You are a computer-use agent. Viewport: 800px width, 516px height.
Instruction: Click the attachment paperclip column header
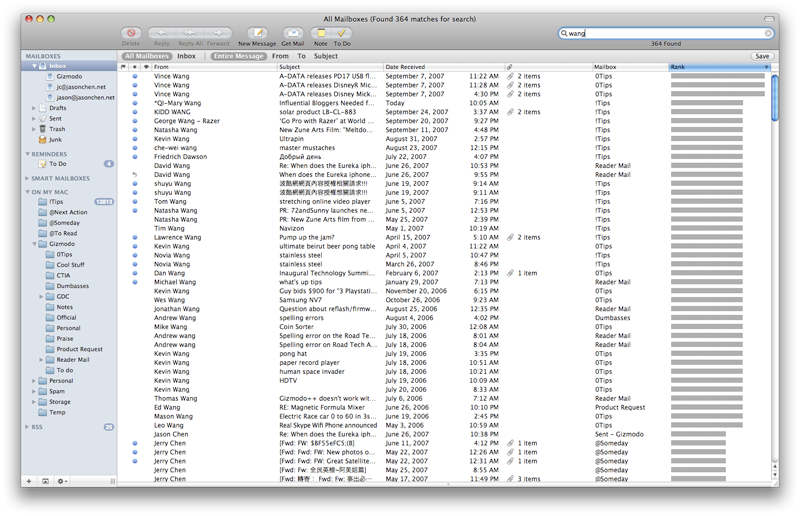click(509, 67)
